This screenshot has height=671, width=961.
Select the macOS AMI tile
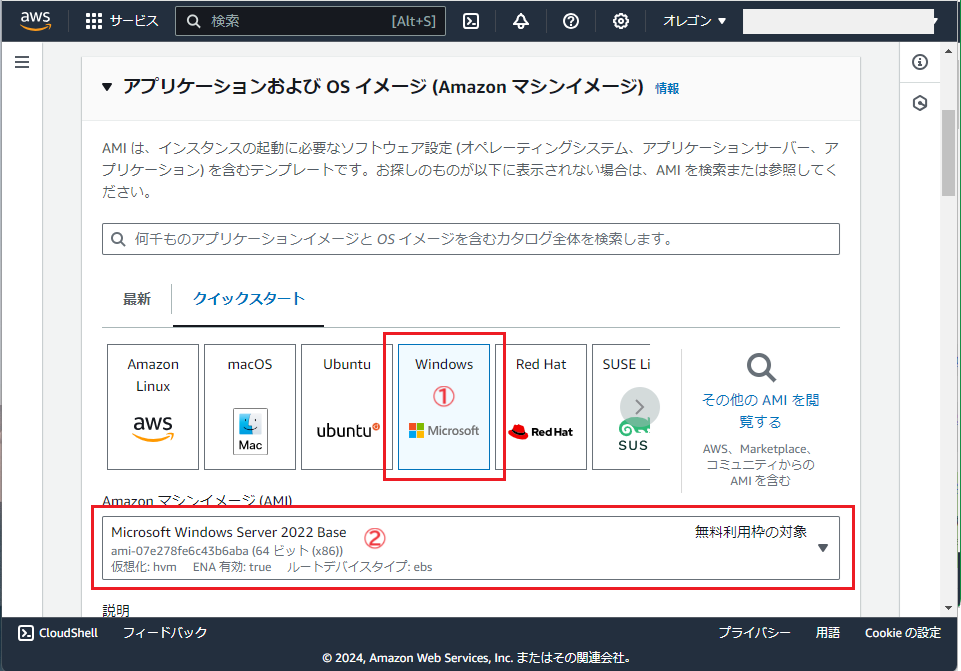click(x=250, y=407)
